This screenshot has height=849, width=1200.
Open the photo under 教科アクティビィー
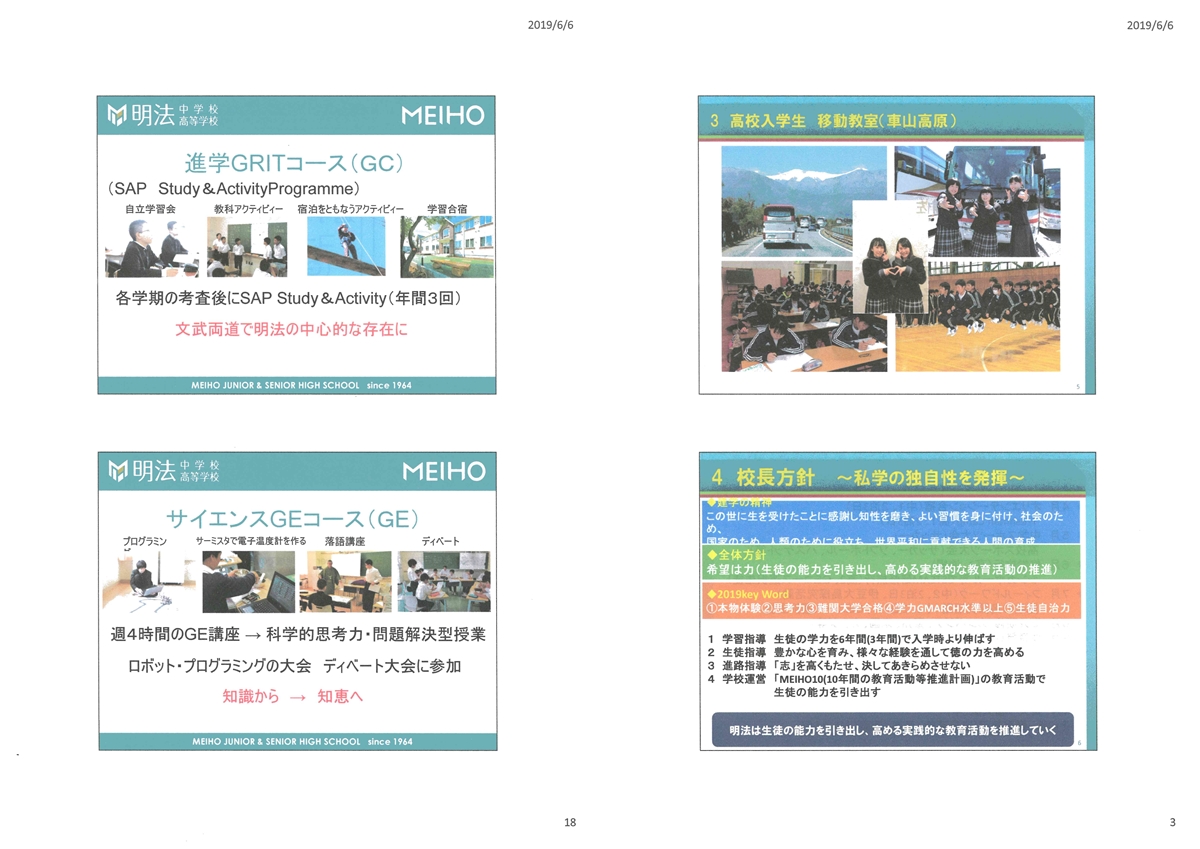coord(247,247)
